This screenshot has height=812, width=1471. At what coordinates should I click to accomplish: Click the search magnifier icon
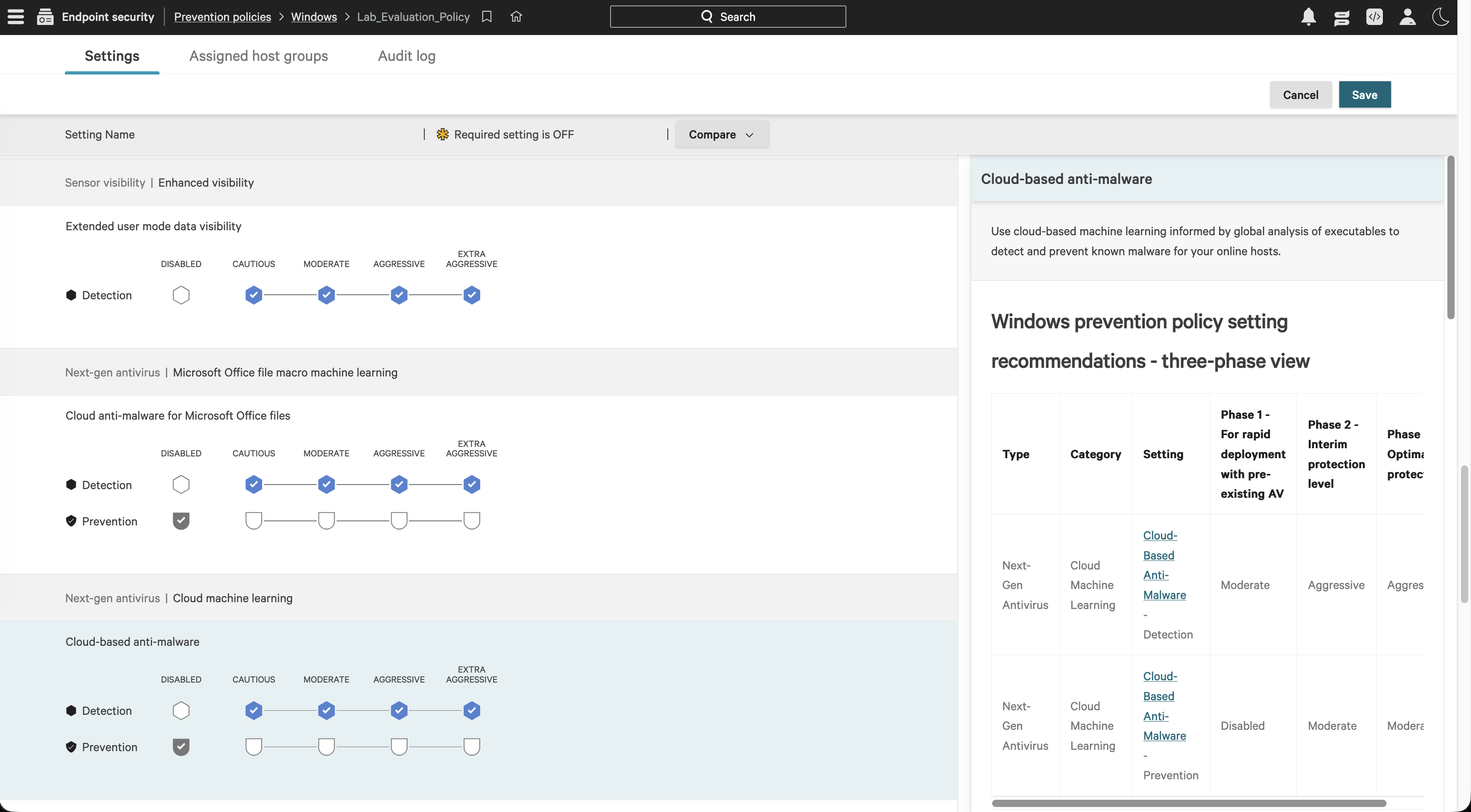(707, 16)
